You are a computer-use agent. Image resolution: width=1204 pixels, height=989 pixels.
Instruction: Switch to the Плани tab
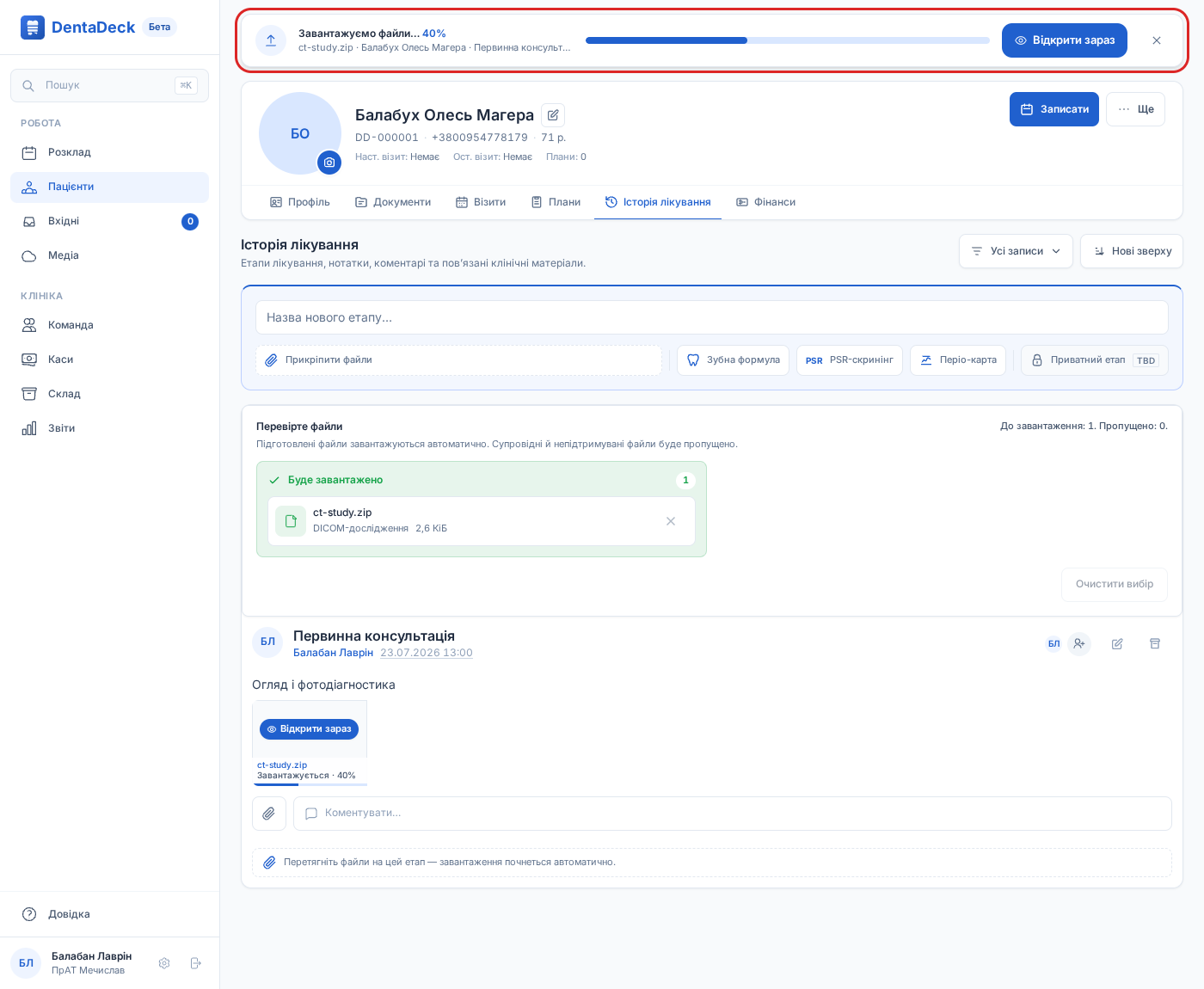click(x=556, y=202)
